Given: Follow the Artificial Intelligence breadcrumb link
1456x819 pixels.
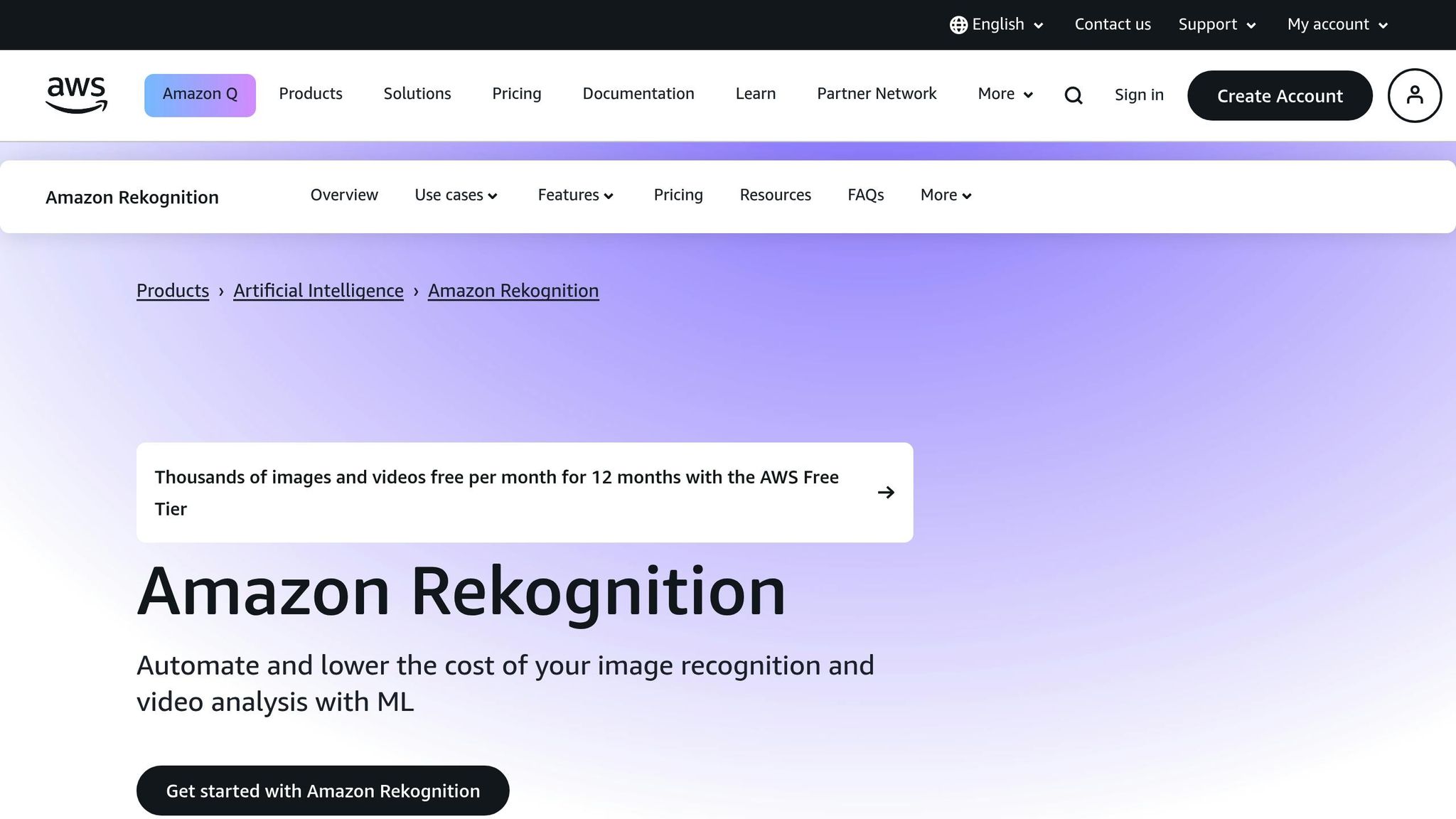Looking at the screenshot, I should click(x=318, y=291).
